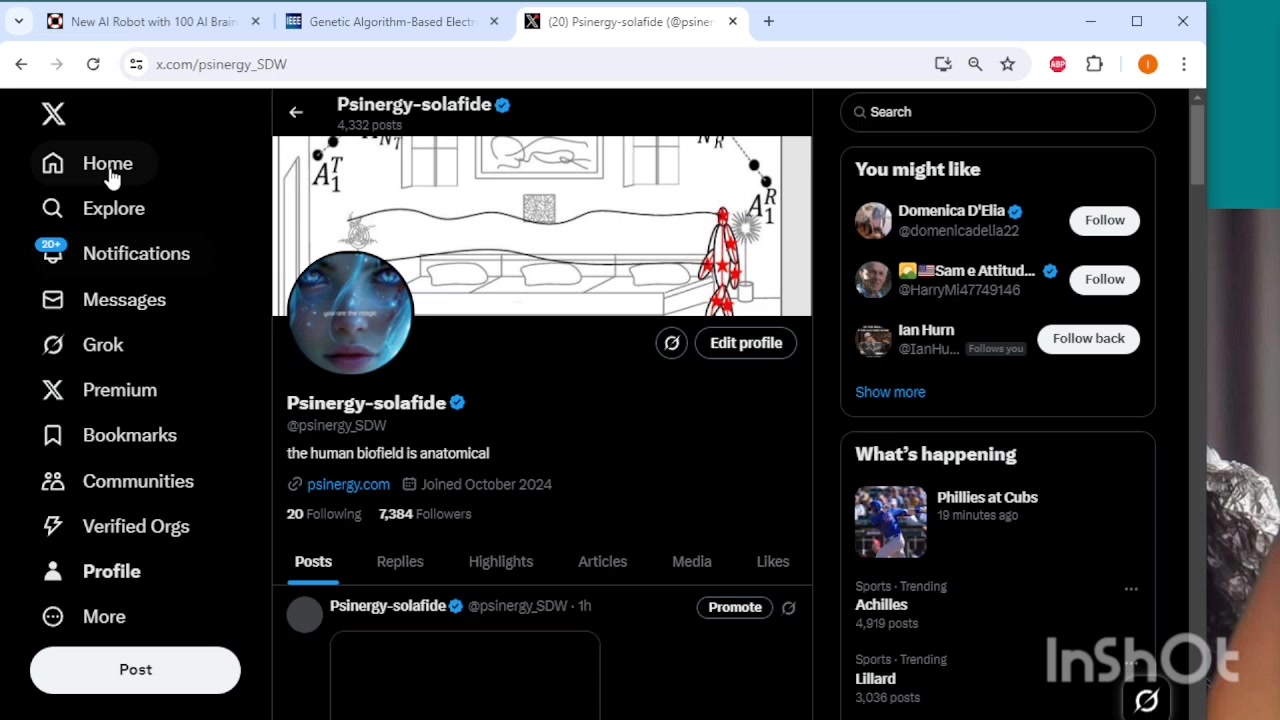Click the Edit profile button

click(x=746, y=343)
